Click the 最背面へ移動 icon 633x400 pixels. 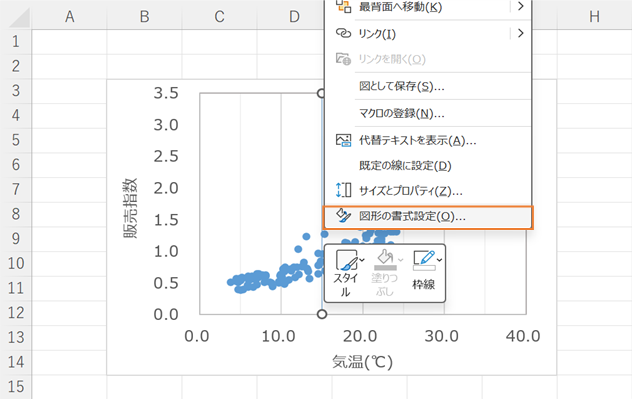pos(343,7)
